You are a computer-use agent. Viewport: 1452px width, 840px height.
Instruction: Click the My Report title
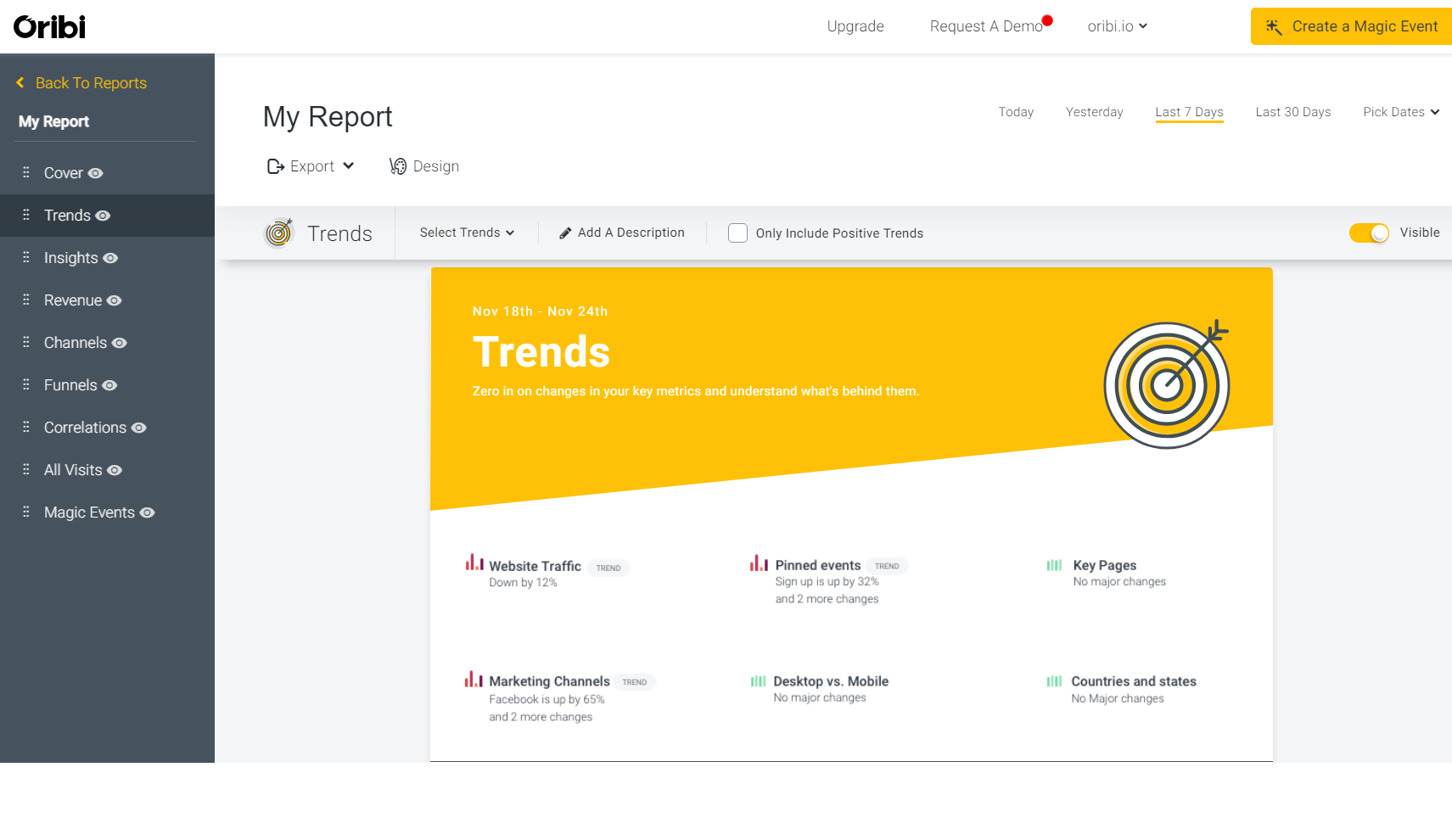[x=328, y=116]
